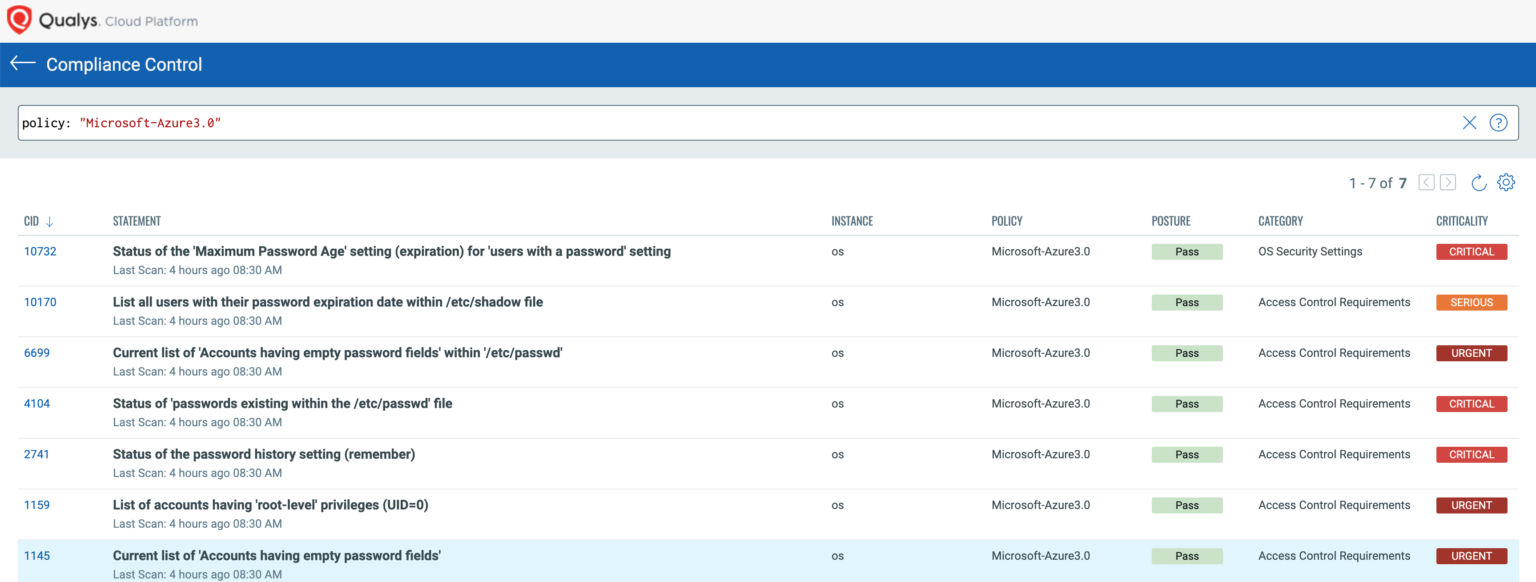Clear the policy search query using the X icon
Viewport: 1536px width, 582px height.
click(1469, 122)
